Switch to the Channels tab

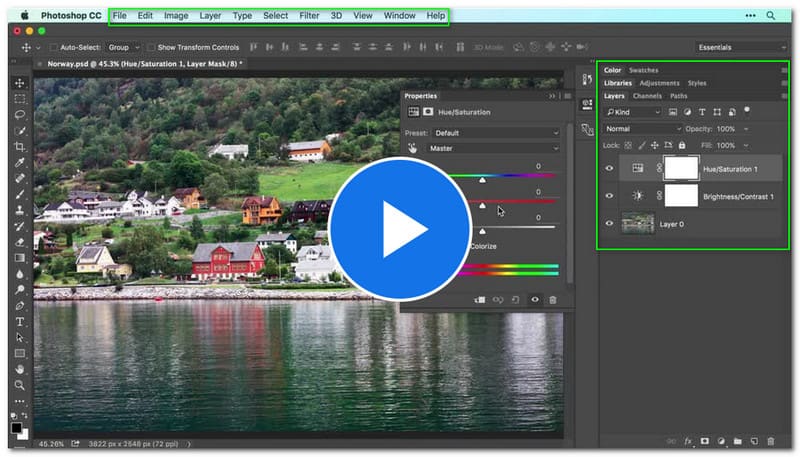(x=647, y=96)
